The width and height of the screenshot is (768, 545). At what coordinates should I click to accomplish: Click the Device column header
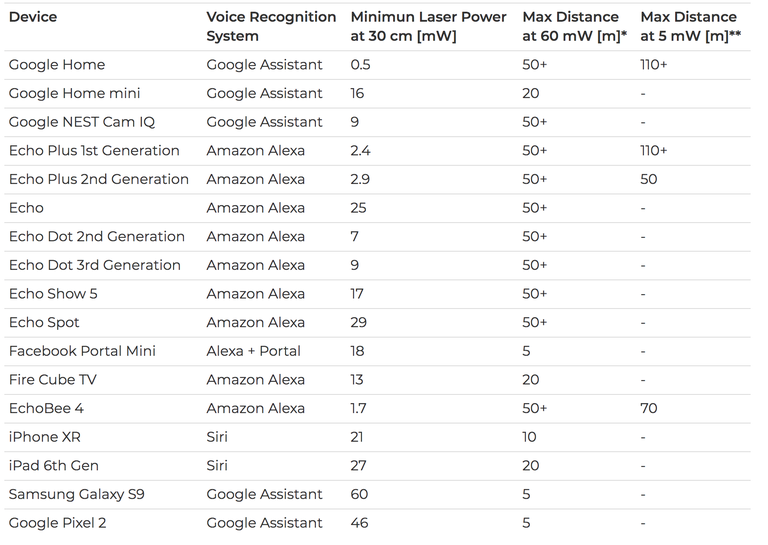click(33, 17)
